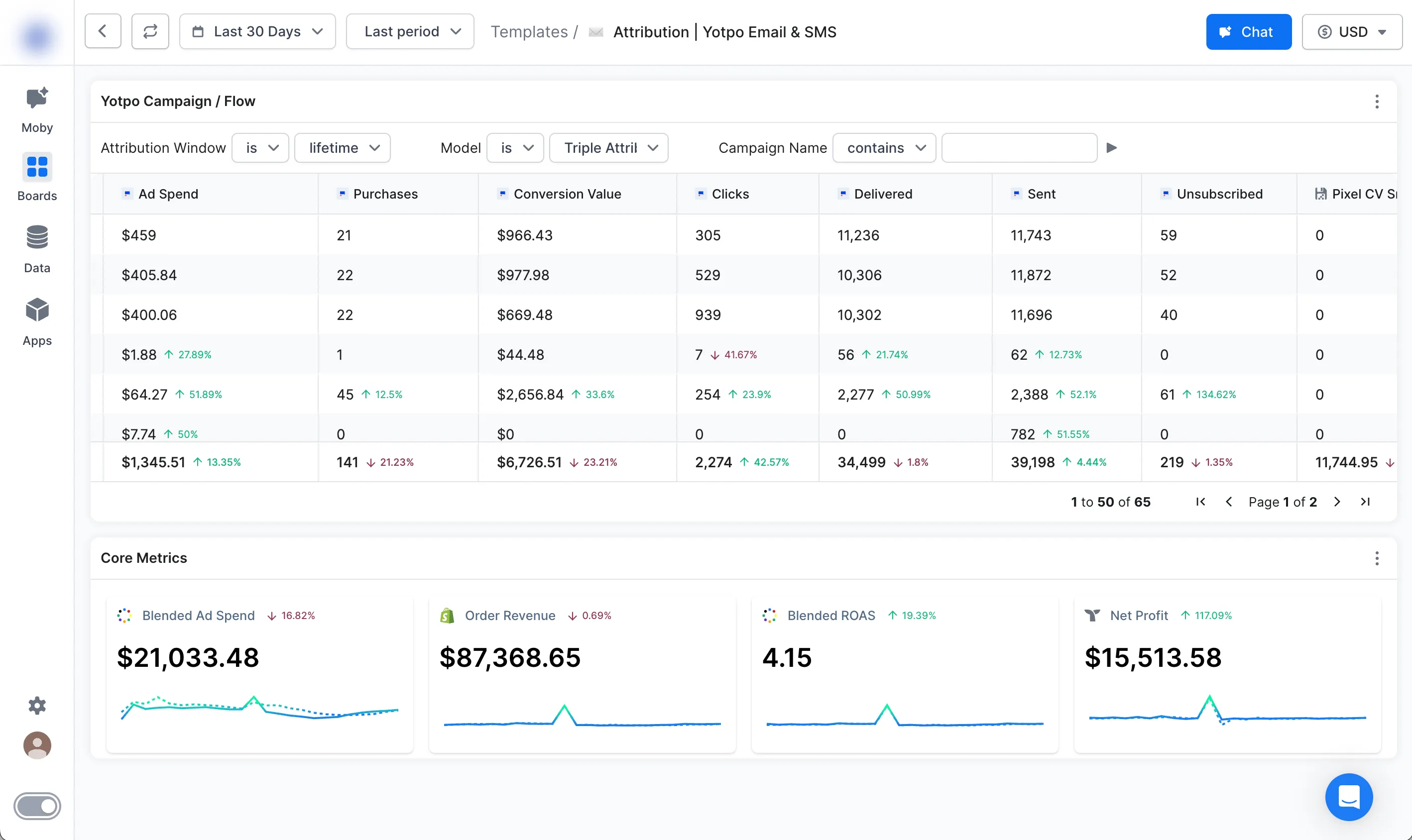Toggle the switch at sidebar bottom
Screen dimensions: 1412x840
tap(37, 806)
